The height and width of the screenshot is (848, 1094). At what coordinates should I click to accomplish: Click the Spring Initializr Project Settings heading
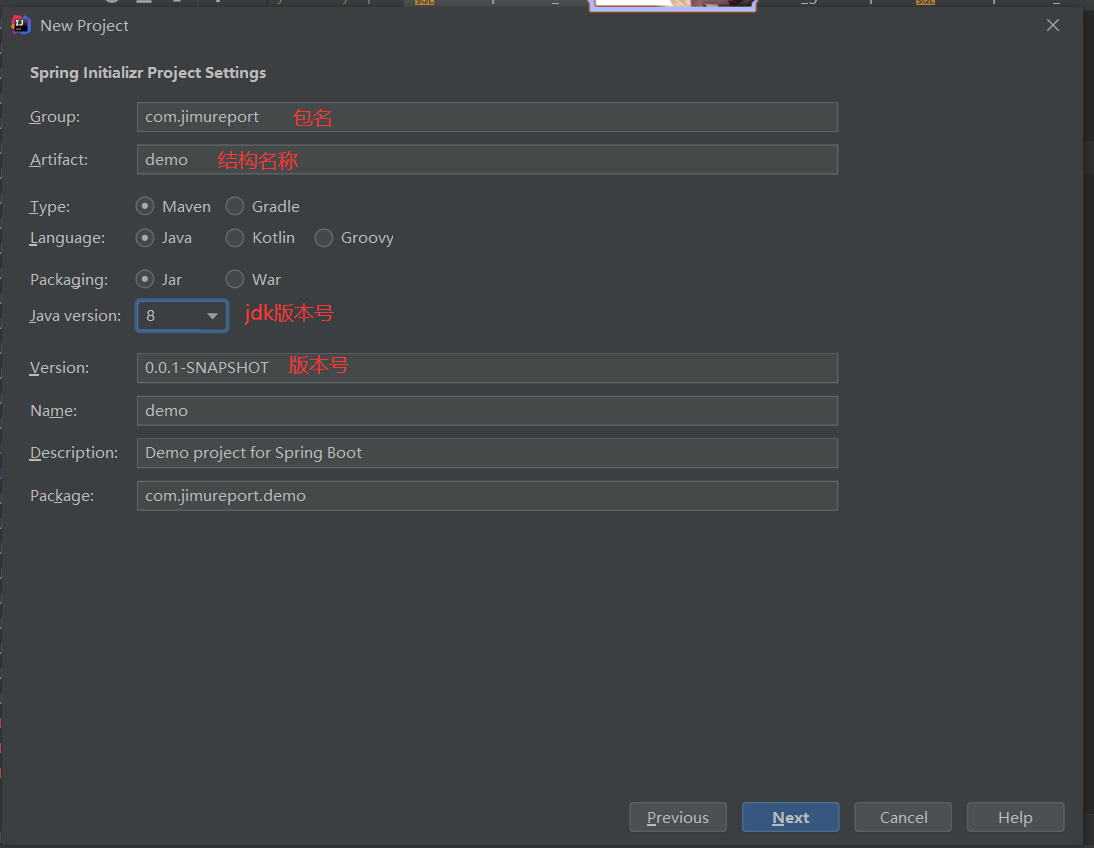148,73
